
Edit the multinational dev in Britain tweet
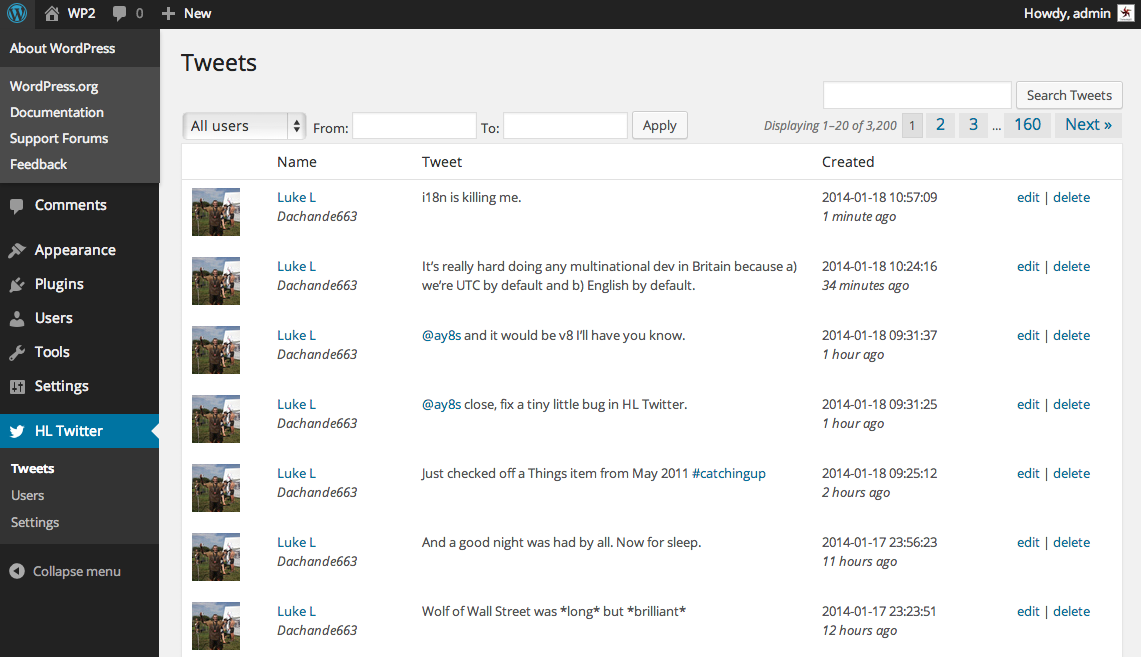click(1028, 266)
